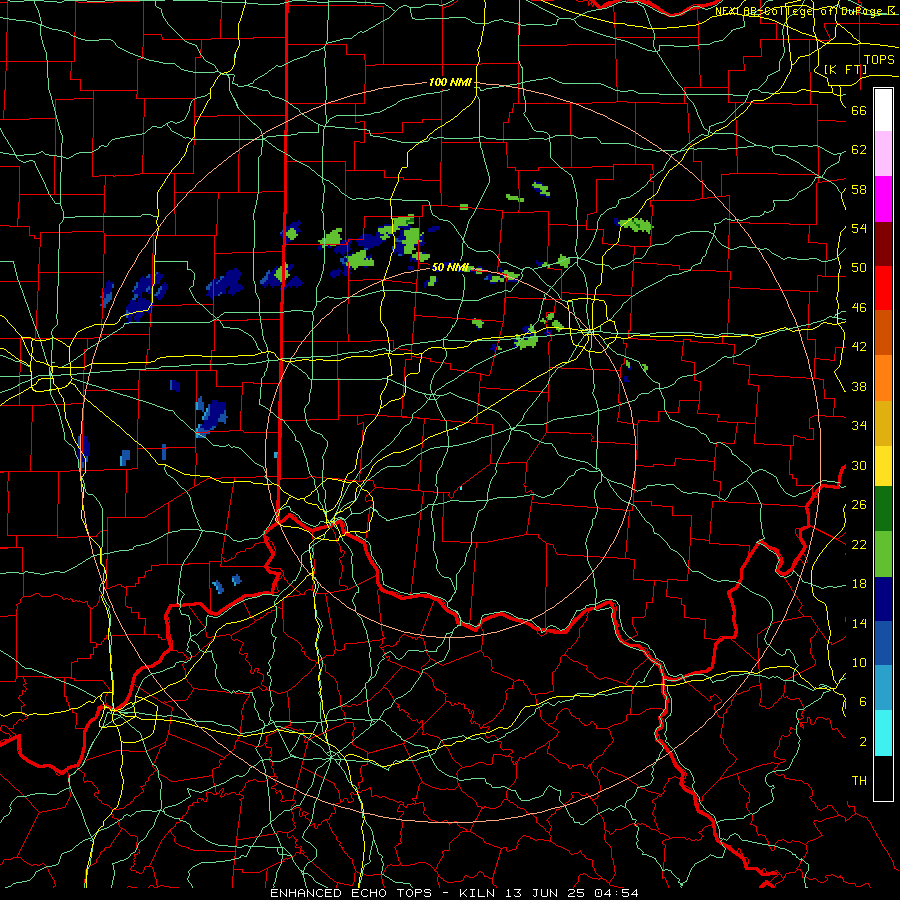Click the "2" scale value
900x900 pixels.
pos(863,742)
